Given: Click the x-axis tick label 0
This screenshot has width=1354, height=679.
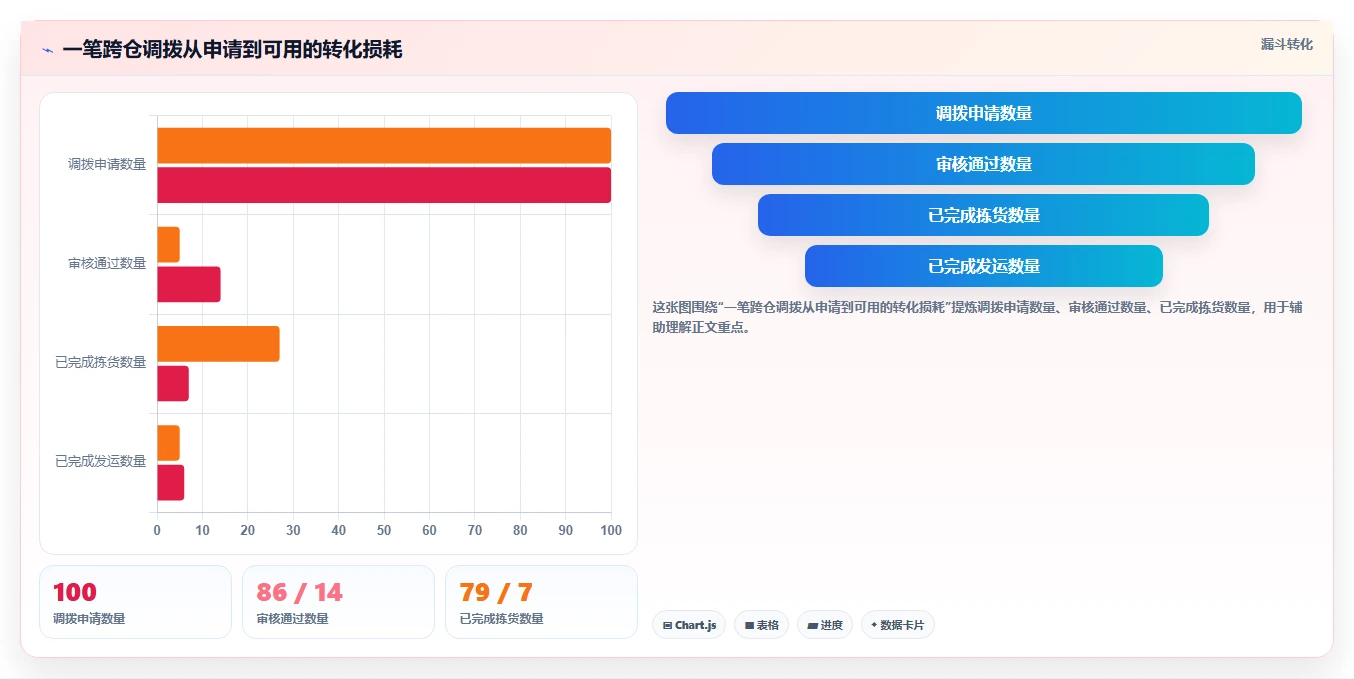Looking at the screenshot, I should (157, 530).
